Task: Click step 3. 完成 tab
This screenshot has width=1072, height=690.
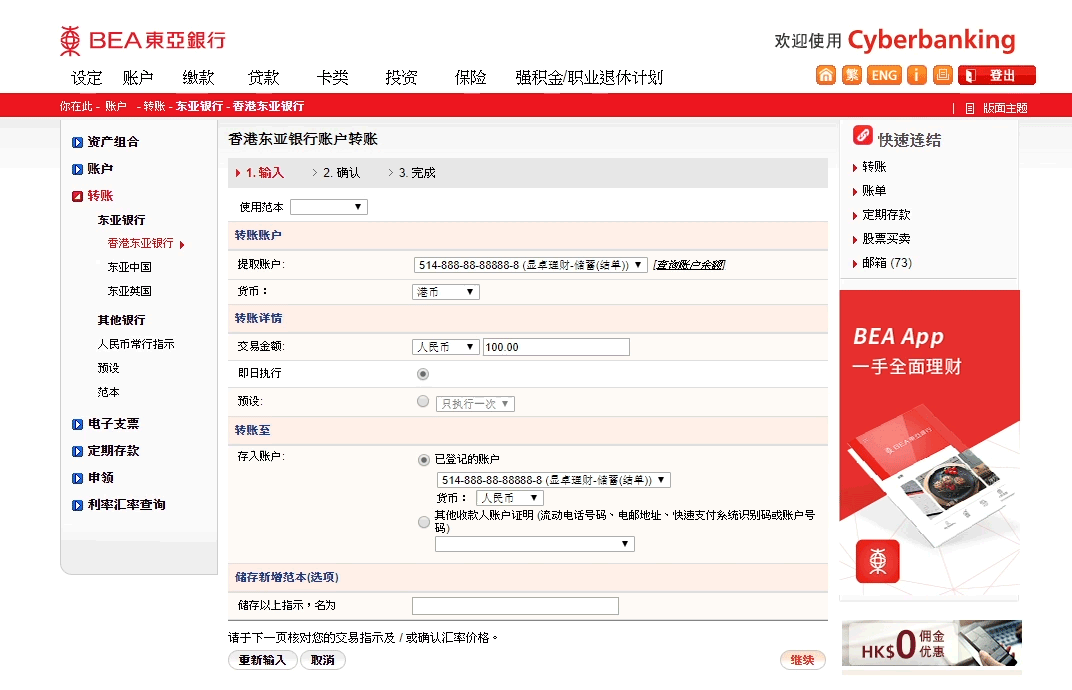Action: point(417,173)
